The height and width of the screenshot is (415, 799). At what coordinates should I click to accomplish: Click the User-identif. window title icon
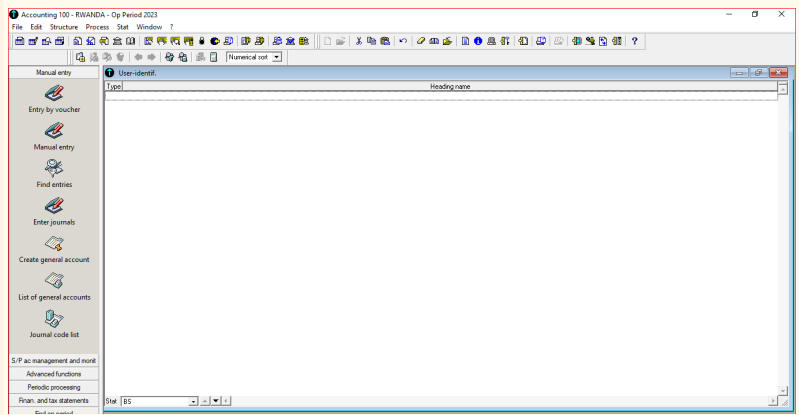coord(110,73)
